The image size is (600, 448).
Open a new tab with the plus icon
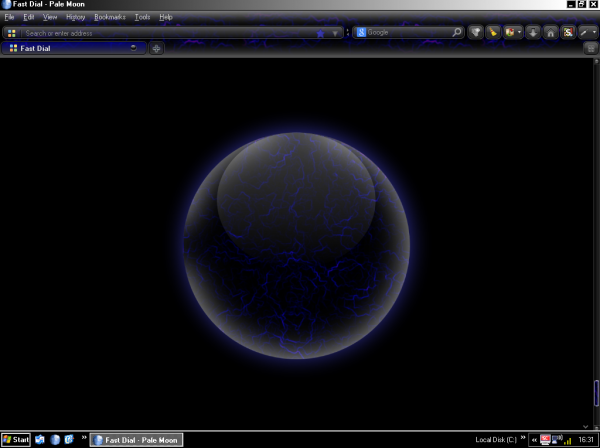click(156, 48)
